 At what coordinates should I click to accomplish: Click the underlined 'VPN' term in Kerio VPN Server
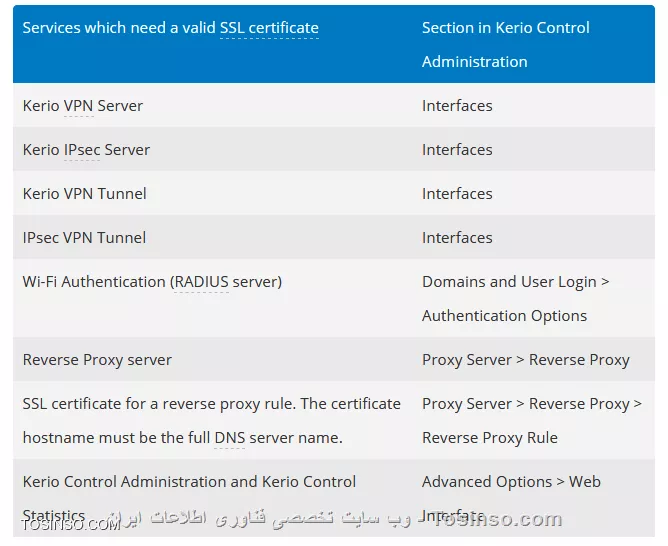[x=79, y=106]
